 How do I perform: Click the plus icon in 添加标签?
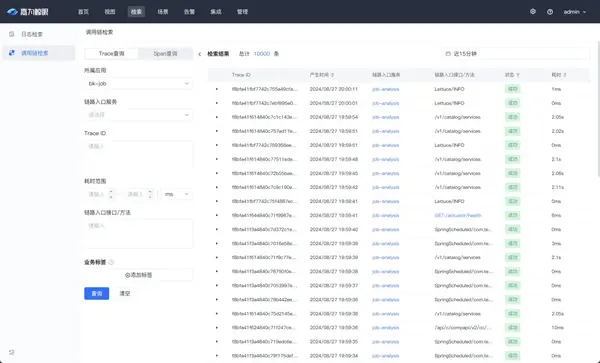coord(127,275)
